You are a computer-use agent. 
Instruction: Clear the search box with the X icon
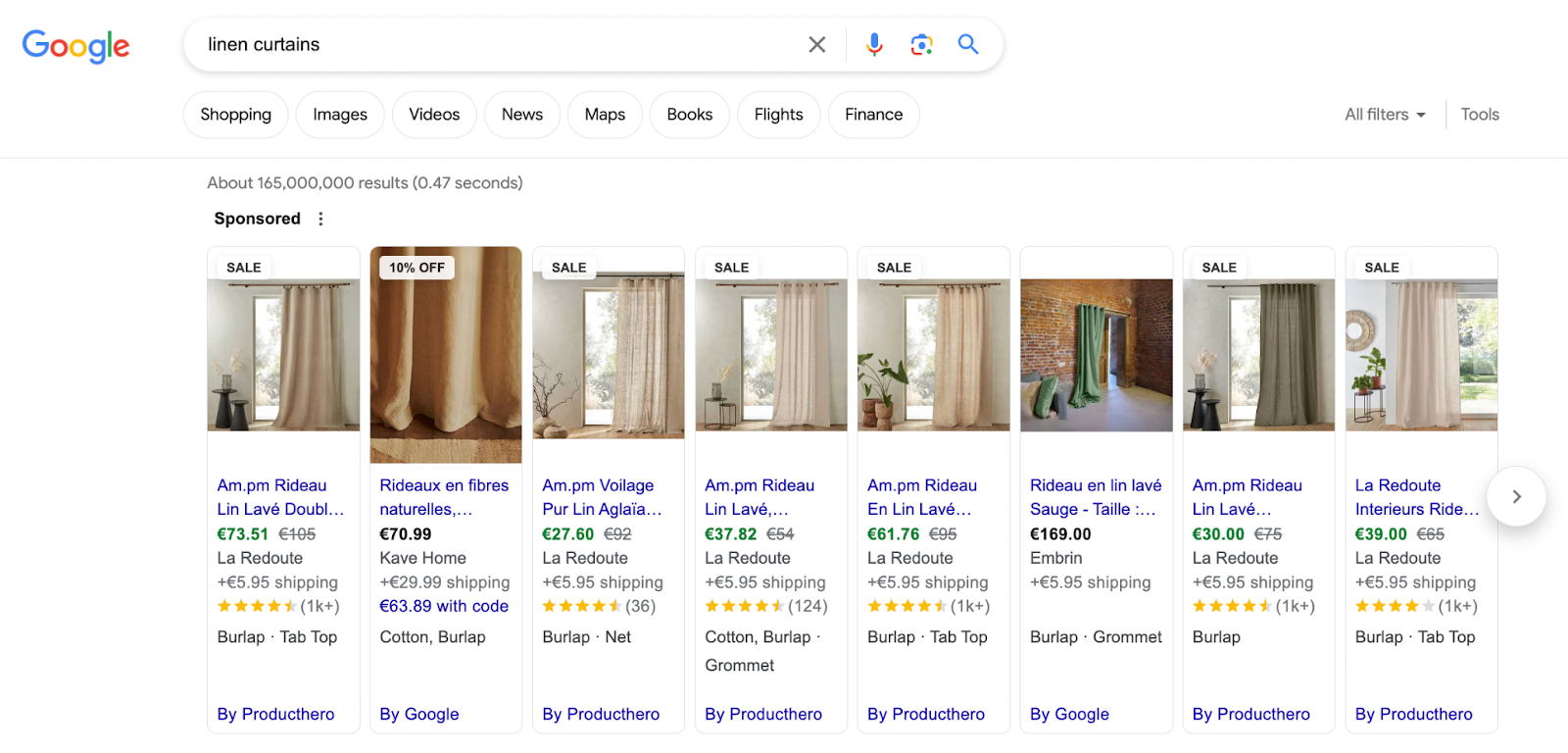point(816,44)
